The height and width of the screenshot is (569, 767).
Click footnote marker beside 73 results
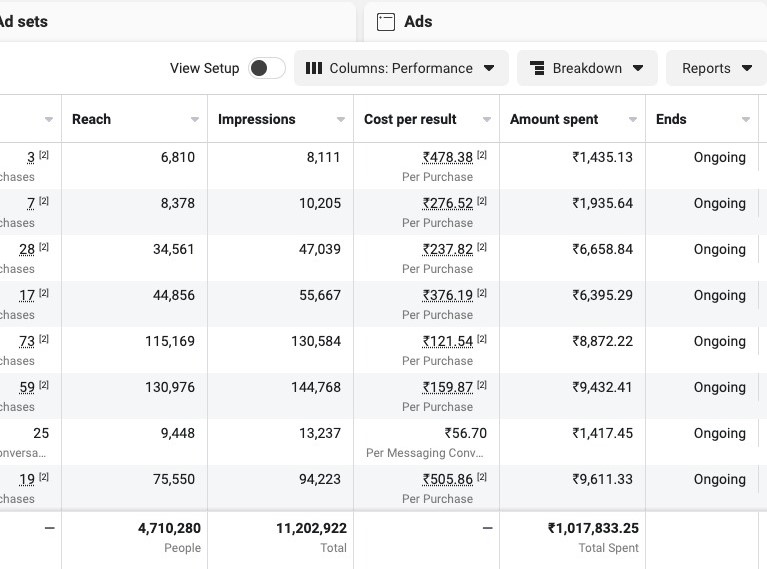click(44, 339)
